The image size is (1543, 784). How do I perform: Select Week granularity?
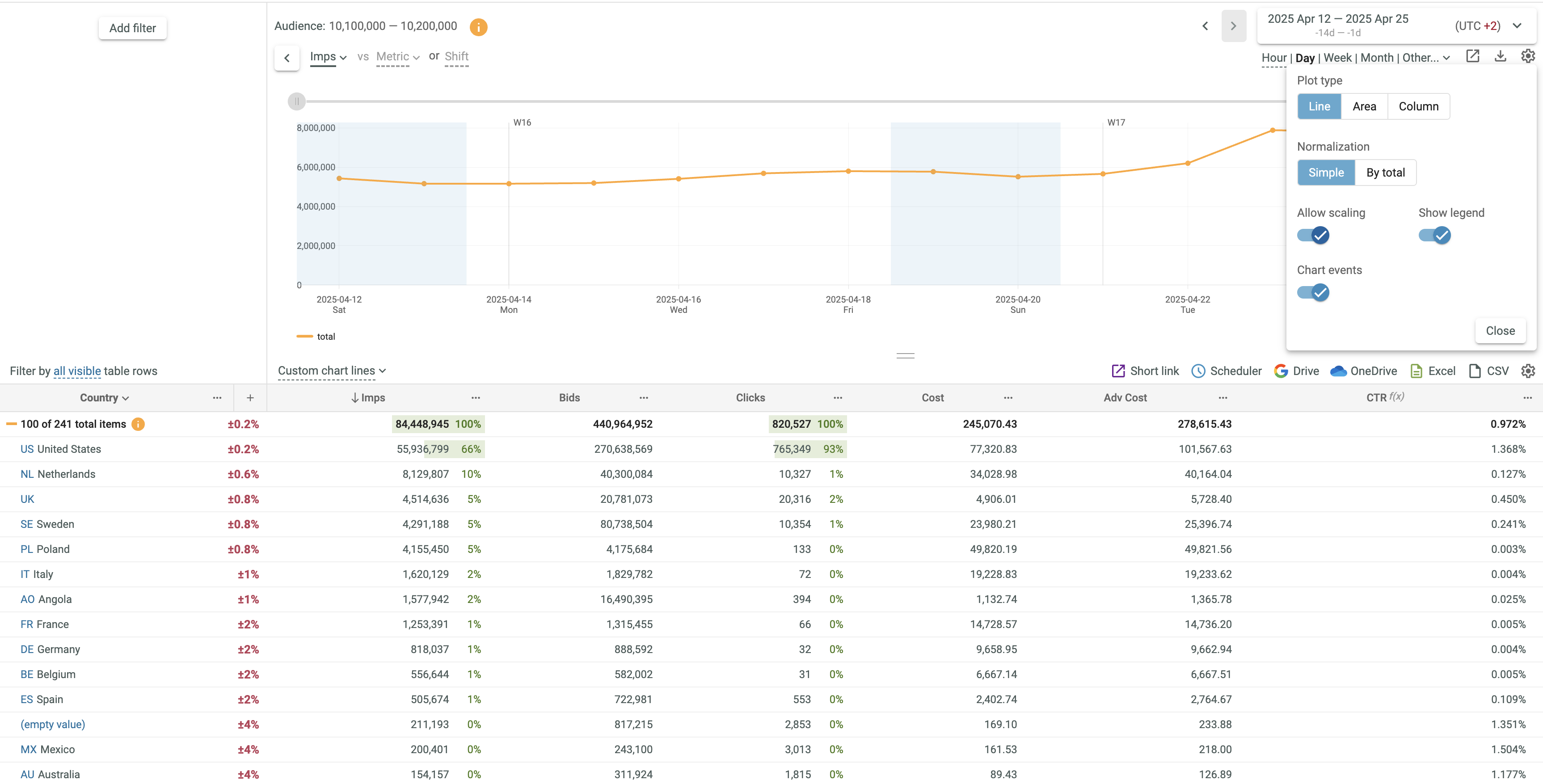[x=1337, y=58]
